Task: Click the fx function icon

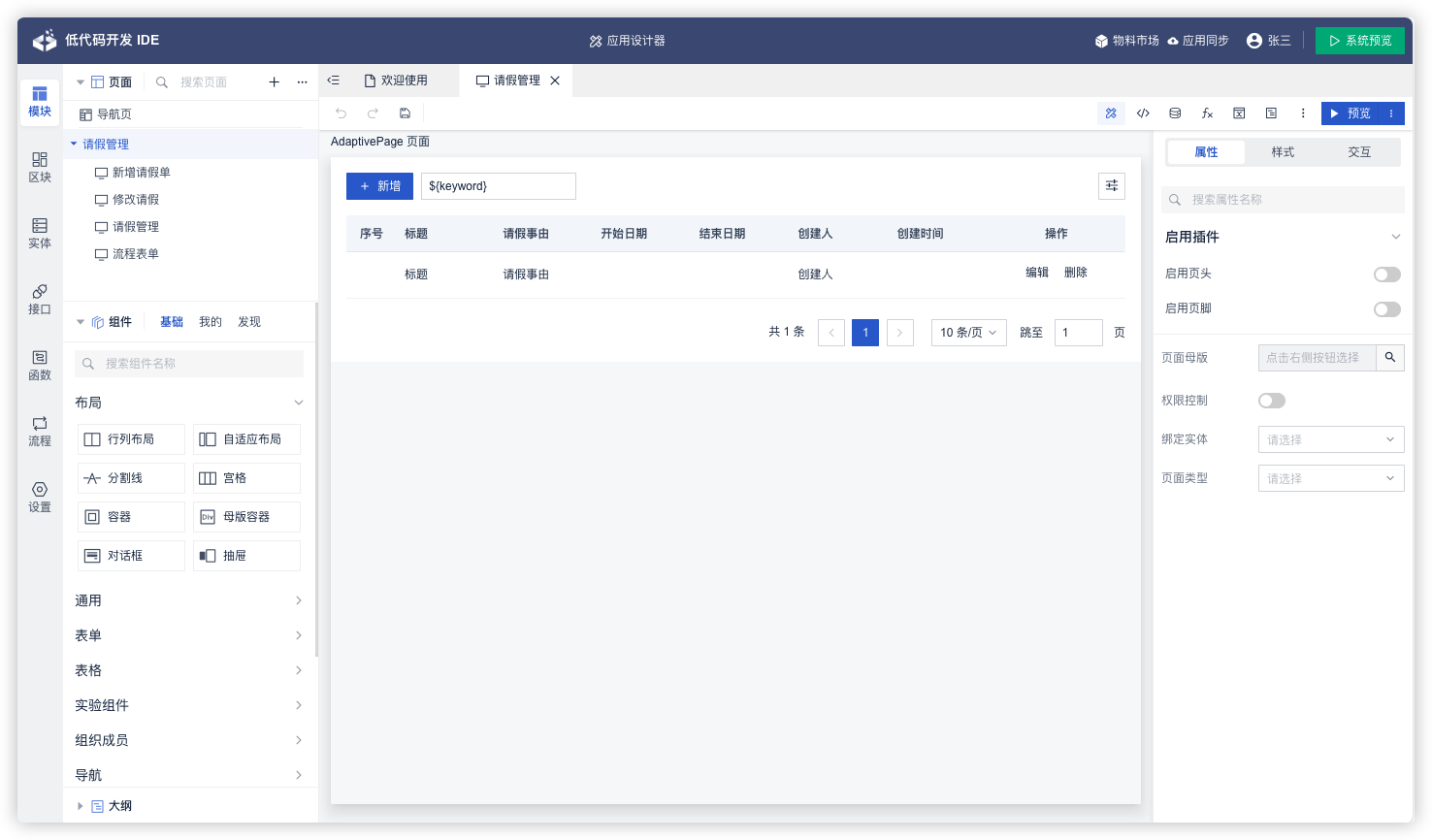Action: 1207,113
